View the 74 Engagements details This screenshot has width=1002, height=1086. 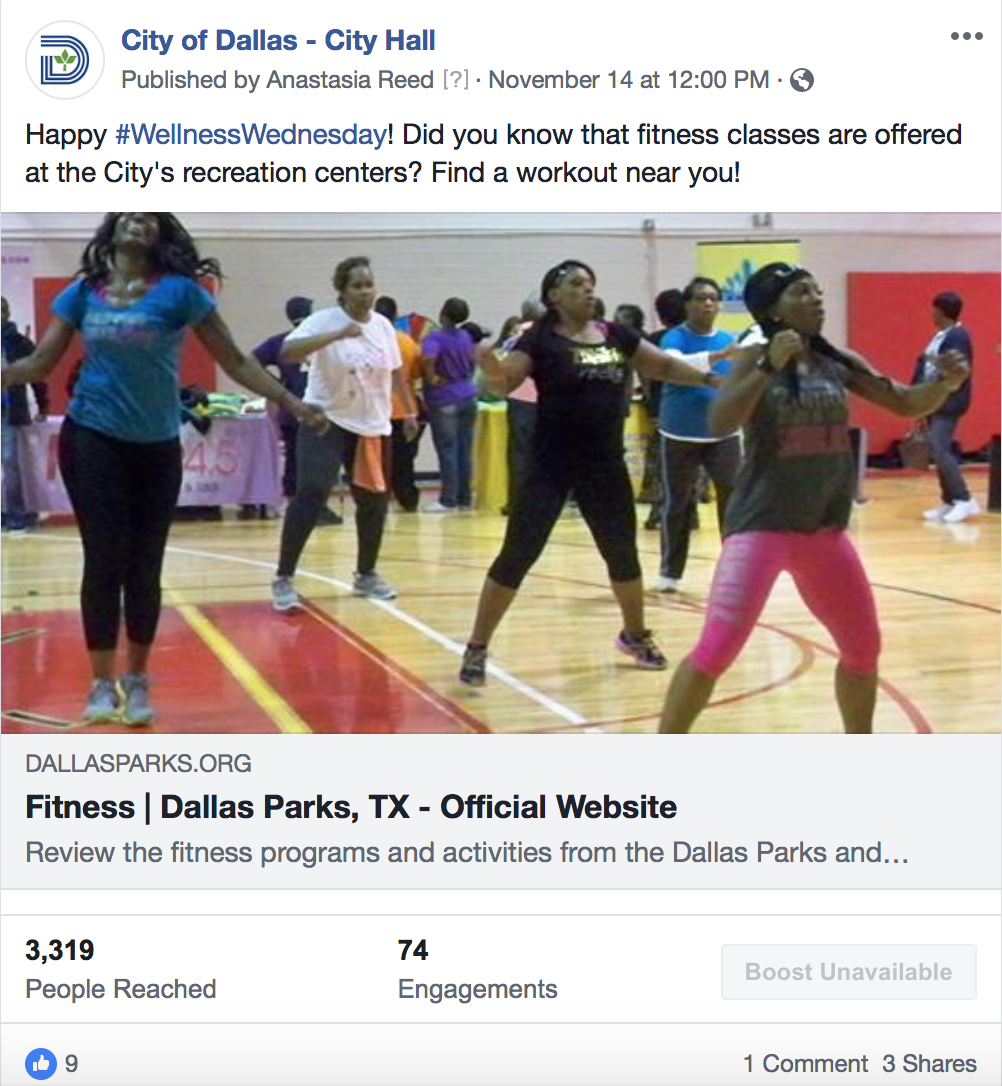point(477,969)
